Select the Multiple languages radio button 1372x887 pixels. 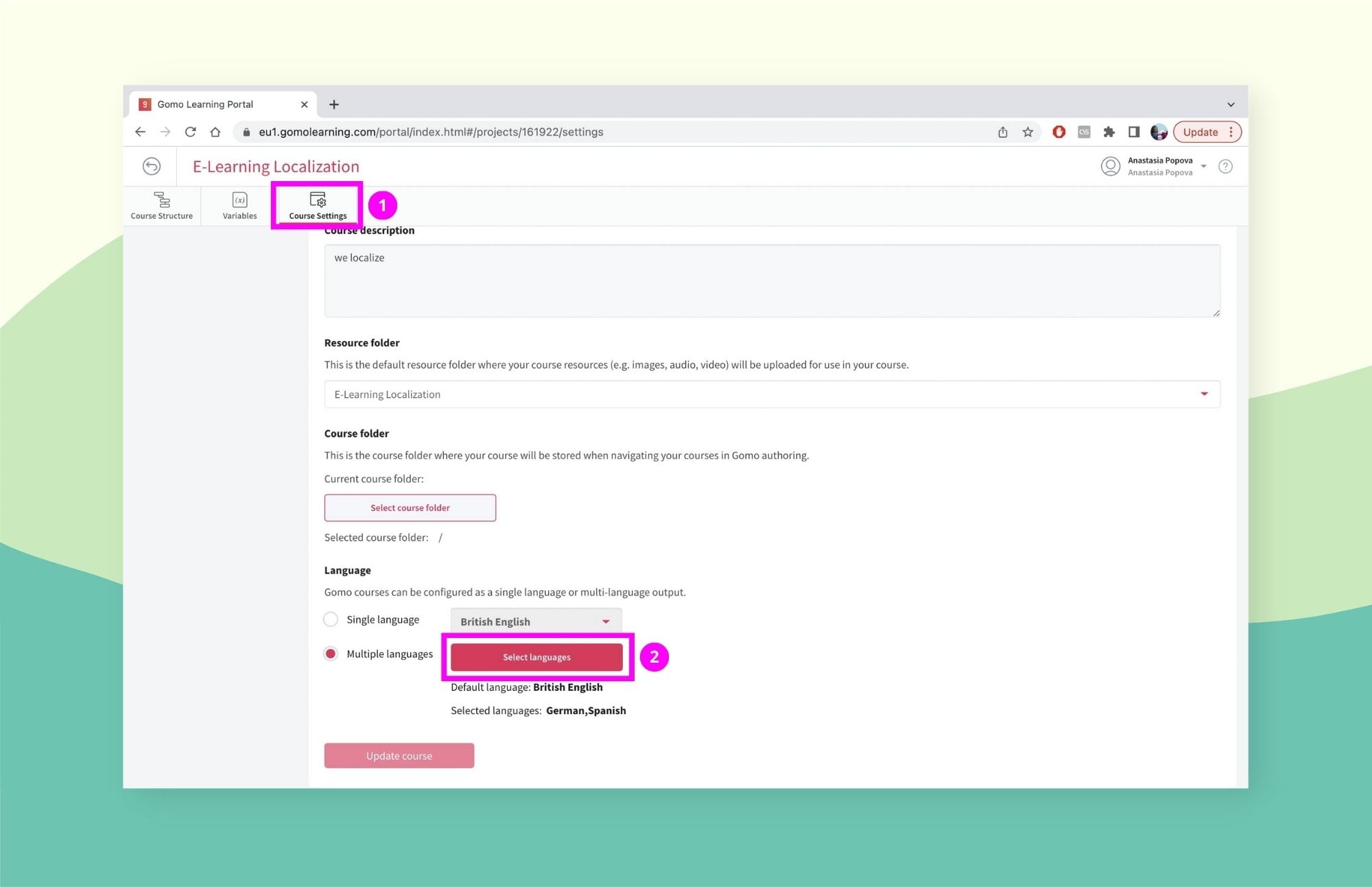point(331,654)
